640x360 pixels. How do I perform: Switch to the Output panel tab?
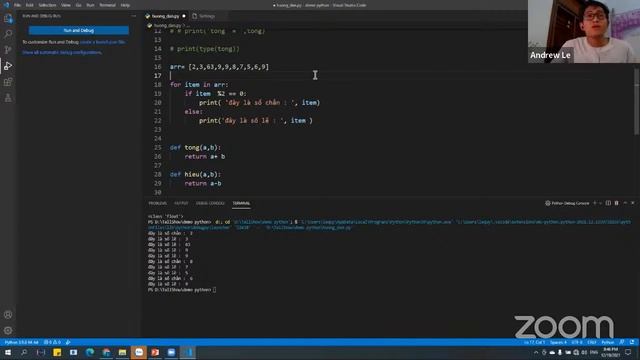pyautogui.click(x=181, y=203)
